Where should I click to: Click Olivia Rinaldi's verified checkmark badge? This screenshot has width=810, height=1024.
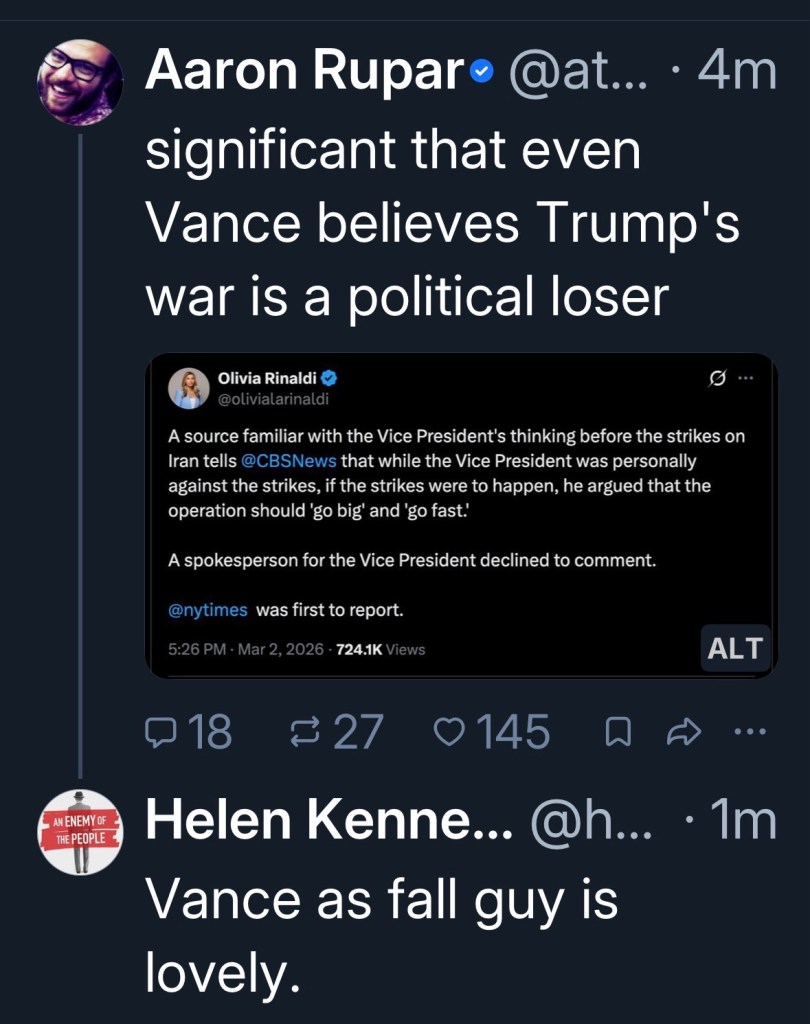[328, 379]
